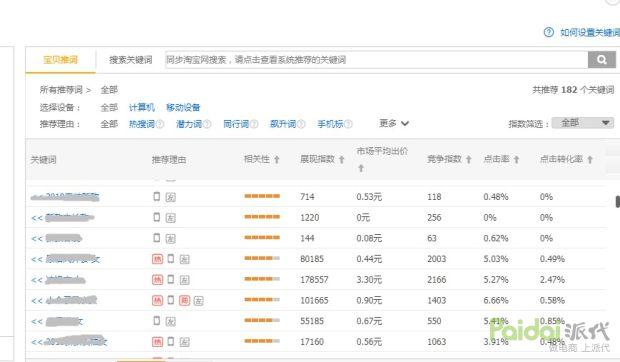The width and height of the screenshot is (620, 362).
Task: Click the search magnifier button
Action: [602, 60]
